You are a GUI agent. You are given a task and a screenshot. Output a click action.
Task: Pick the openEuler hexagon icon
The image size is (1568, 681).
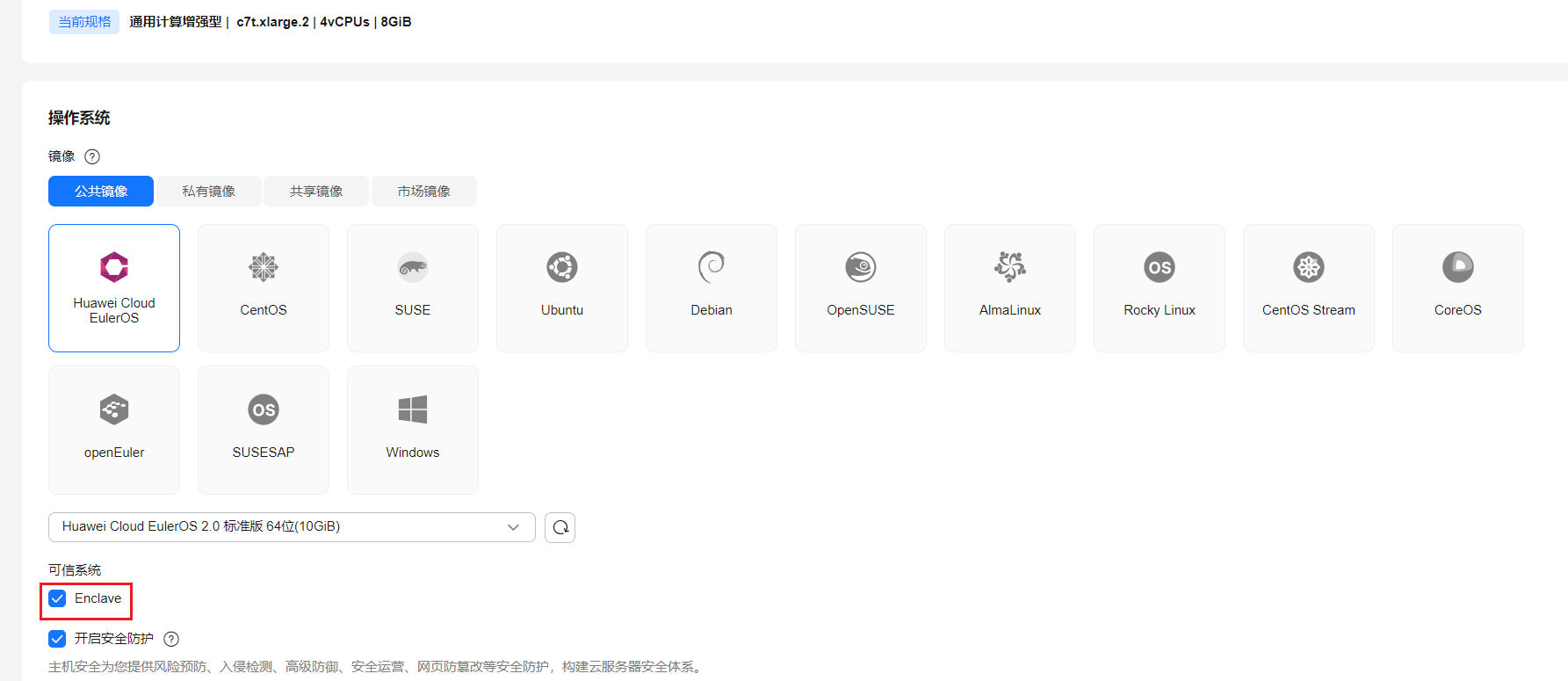pyautogui.click(x=114, y=409)
